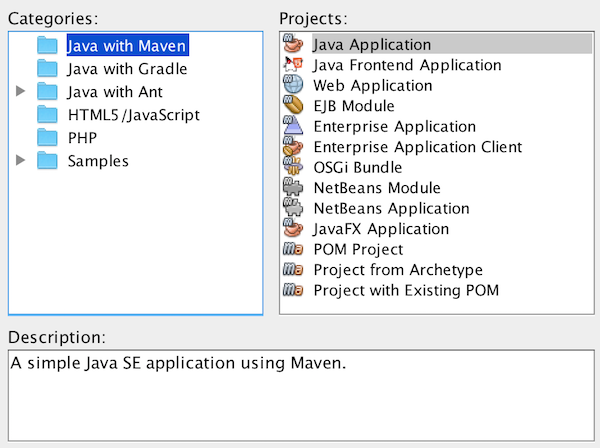The height and width of the screenshot is (448, 600).
Task: Expand the Java with Ant category
Action: pos(21,92)
